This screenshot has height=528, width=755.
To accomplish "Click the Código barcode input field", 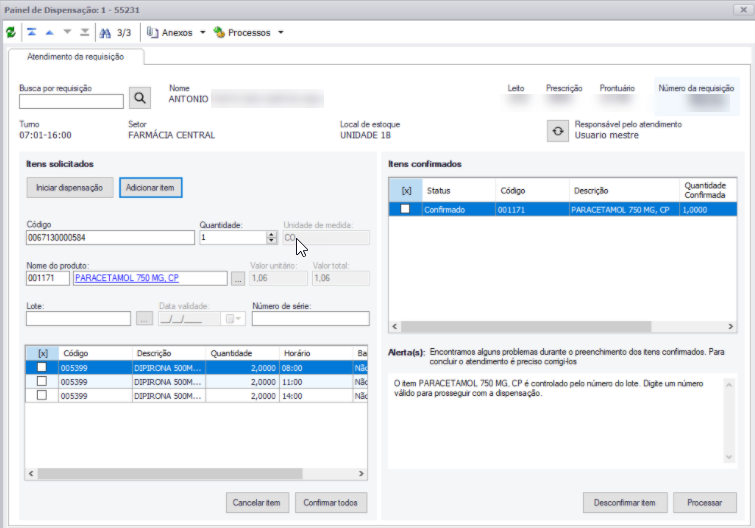I will 110,237.
